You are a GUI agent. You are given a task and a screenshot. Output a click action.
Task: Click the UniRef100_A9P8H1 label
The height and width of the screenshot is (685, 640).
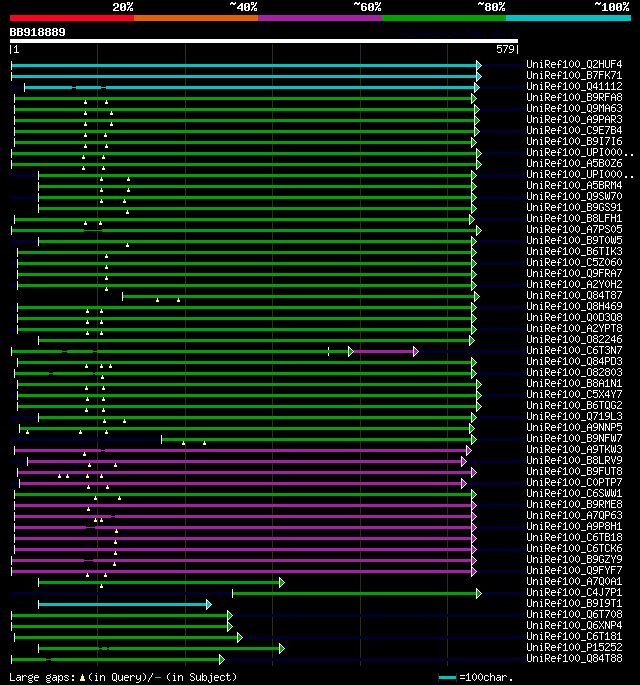(x=574, y=526)
